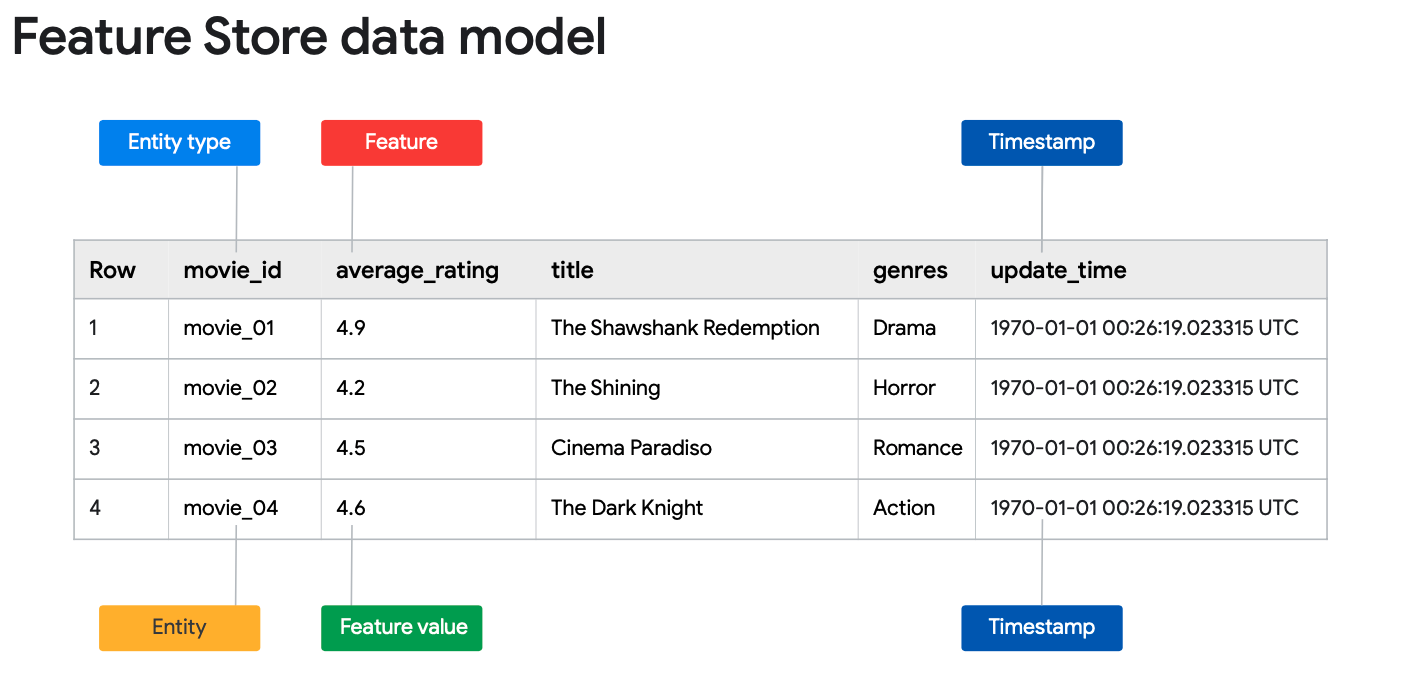
Task: Click the movie_id column header
Action: pos(232,270)
